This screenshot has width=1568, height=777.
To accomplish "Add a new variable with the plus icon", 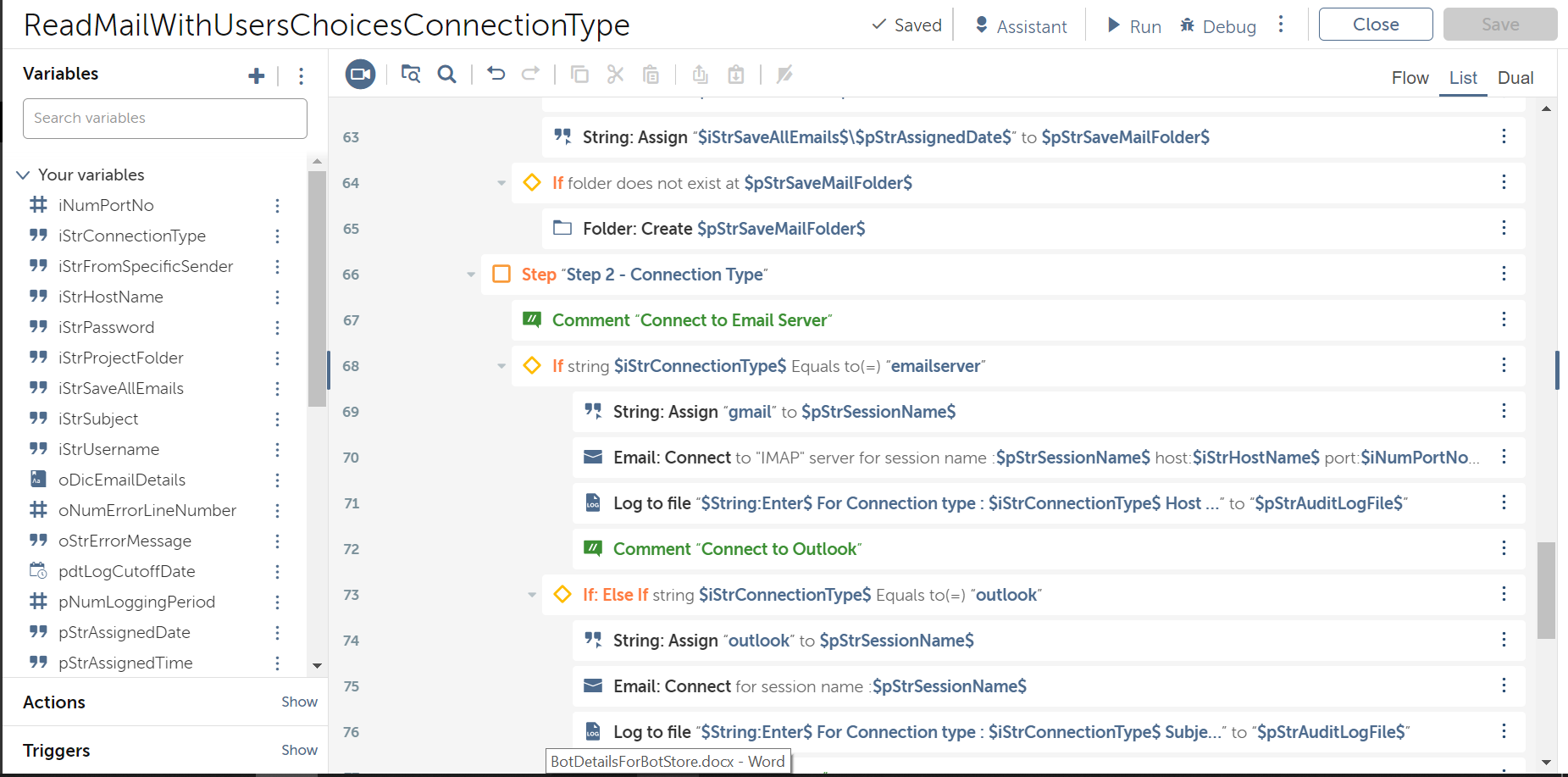I will click(257, 76).
